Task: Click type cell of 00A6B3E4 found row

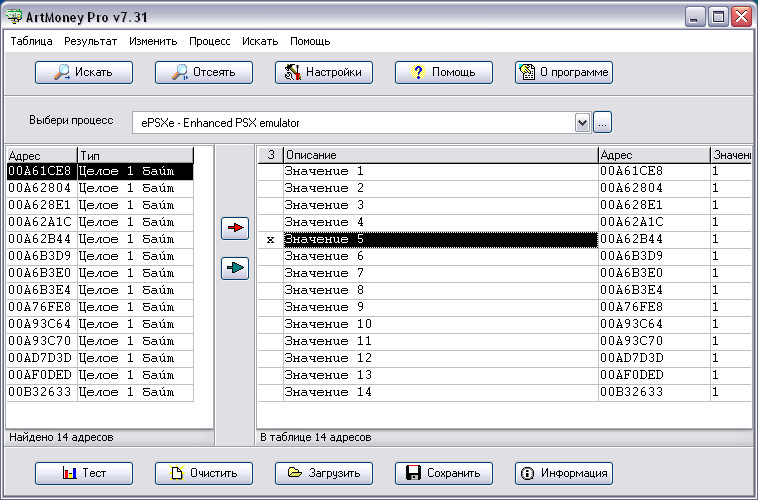Action: [x=135, y=290]
